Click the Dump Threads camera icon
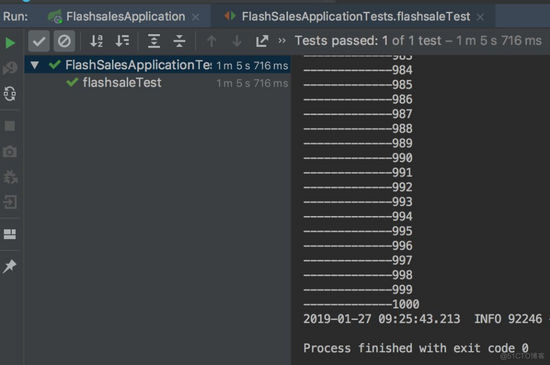The image size is (550, 365). tap(10, 151)
